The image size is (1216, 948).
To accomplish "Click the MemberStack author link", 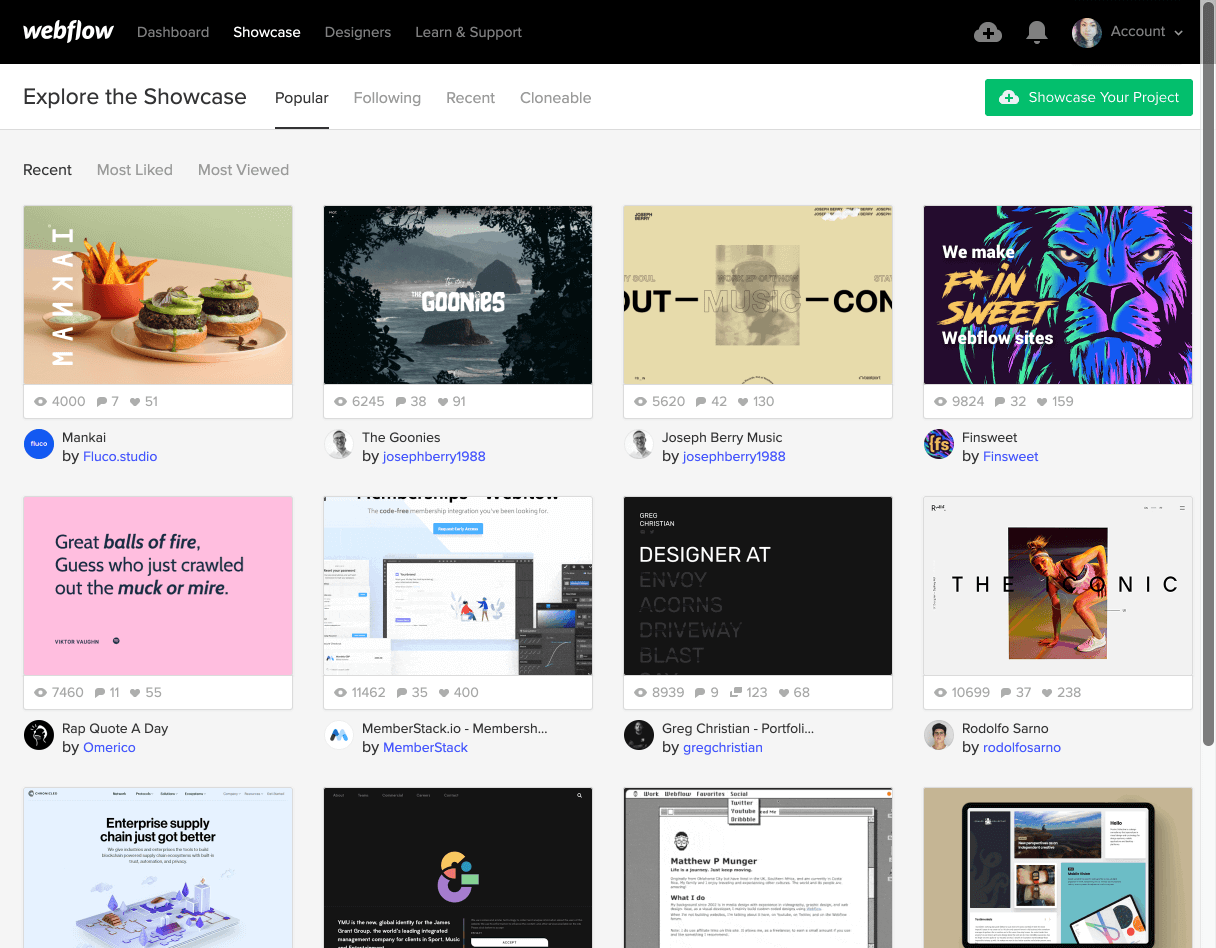I will 425,747.
